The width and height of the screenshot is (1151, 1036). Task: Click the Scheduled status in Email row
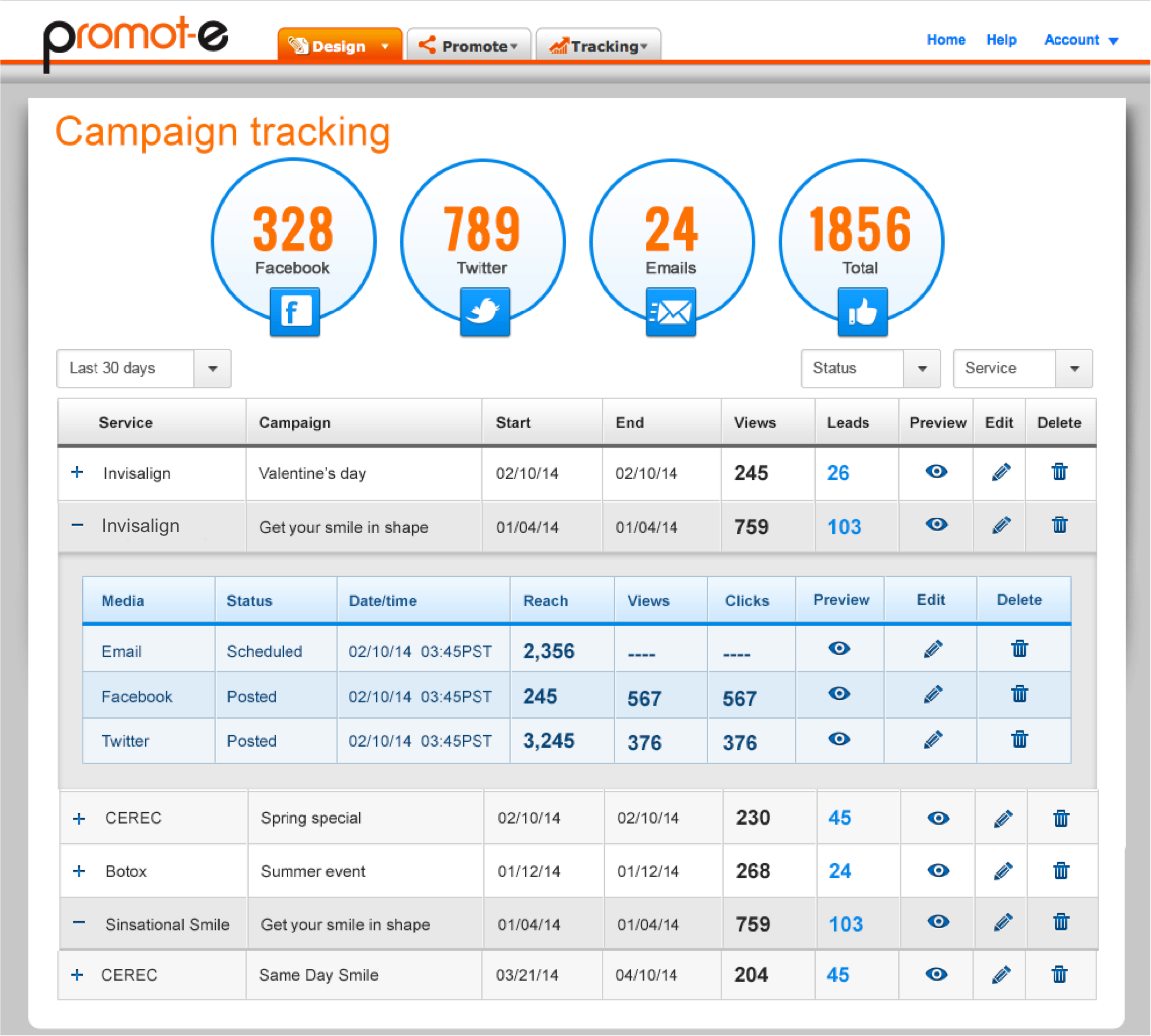(x=265, y=651)
